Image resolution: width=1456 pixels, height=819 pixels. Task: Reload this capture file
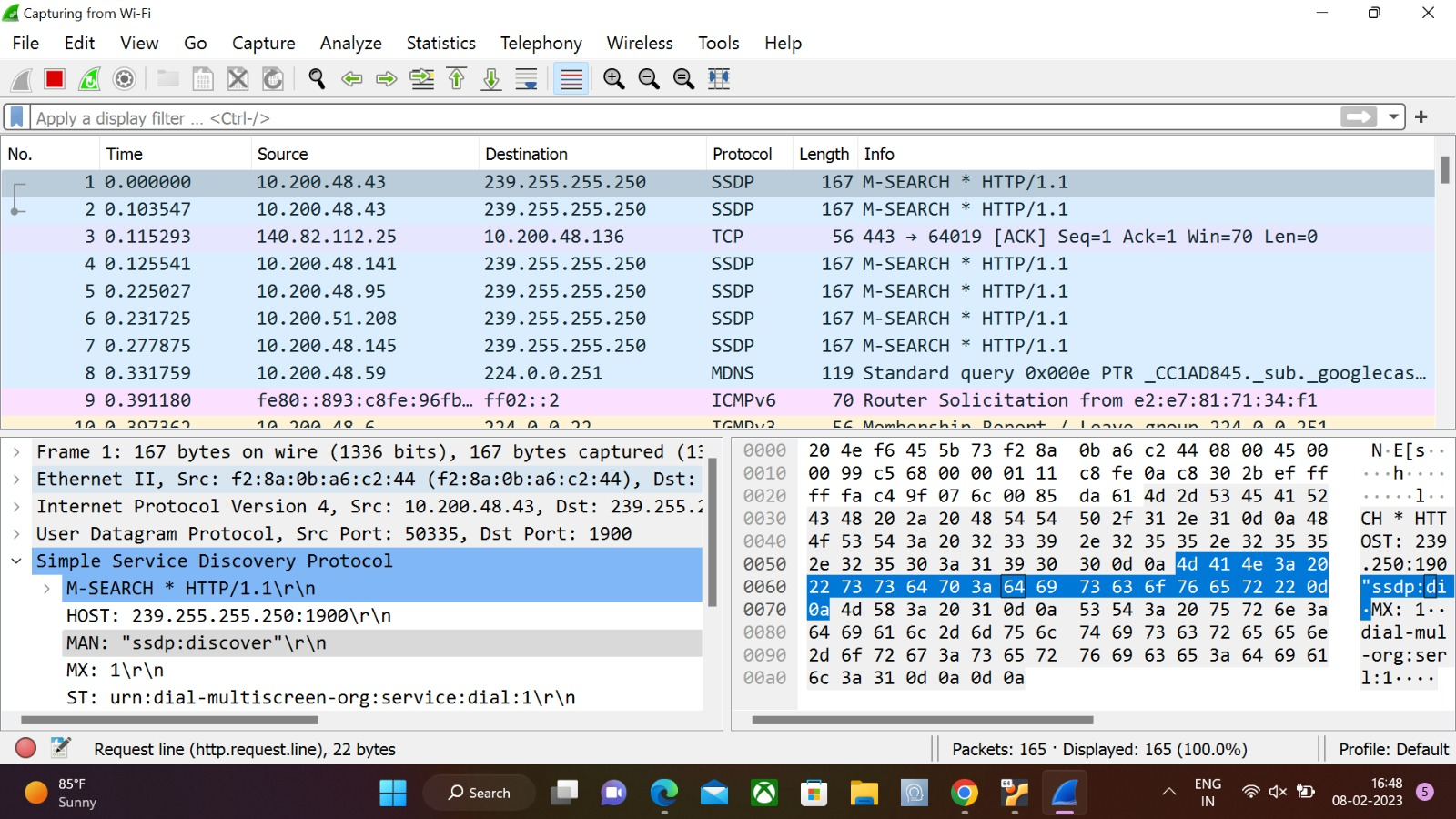tap(272, 79)
